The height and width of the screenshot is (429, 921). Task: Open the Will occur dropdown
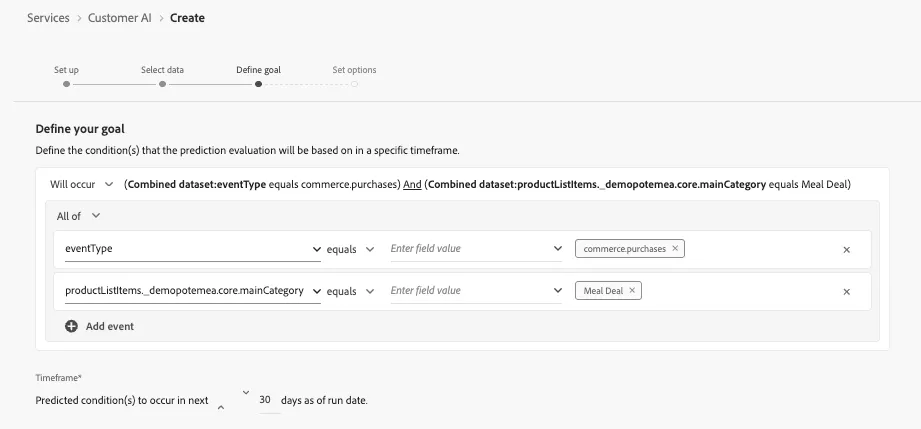coord(81,185)
